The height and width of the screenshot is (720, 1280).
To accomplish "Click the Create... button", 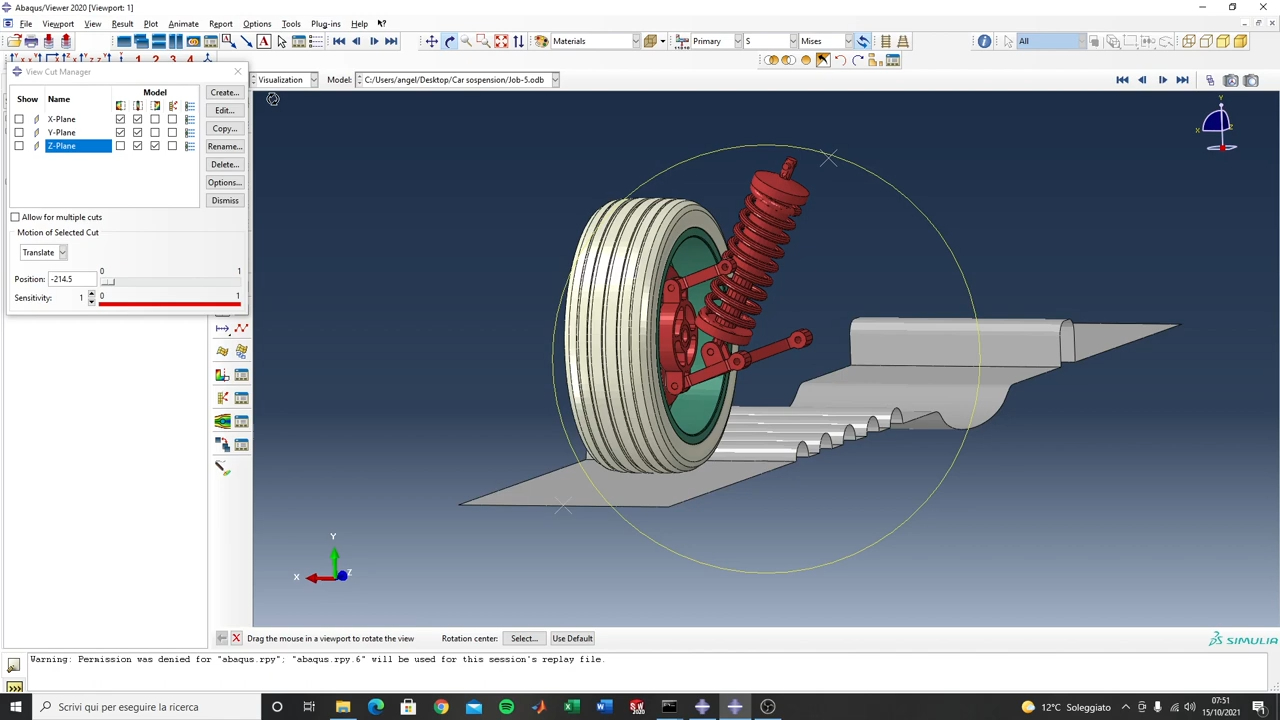I will (x=224, y=92).
